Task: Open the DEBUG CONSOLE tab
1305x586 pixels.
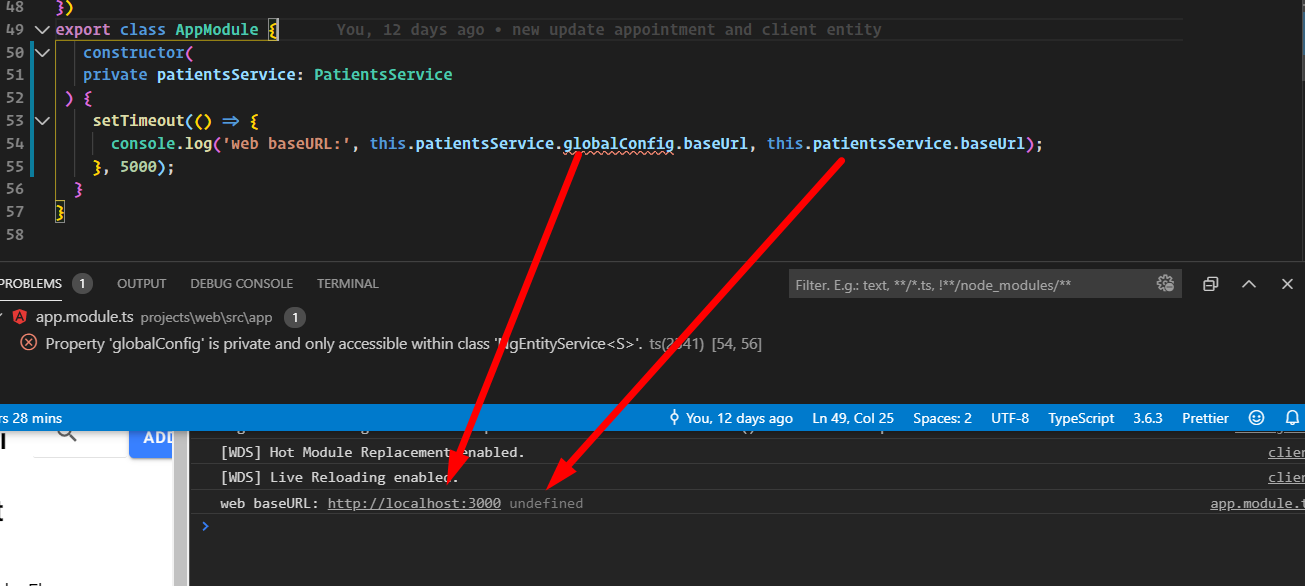Action: [242, 284]
